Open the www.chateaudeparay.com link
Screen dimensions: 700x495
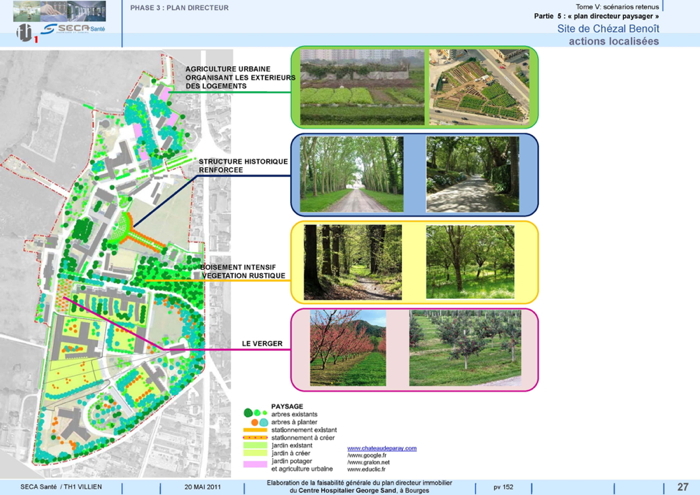click(381, 448)
